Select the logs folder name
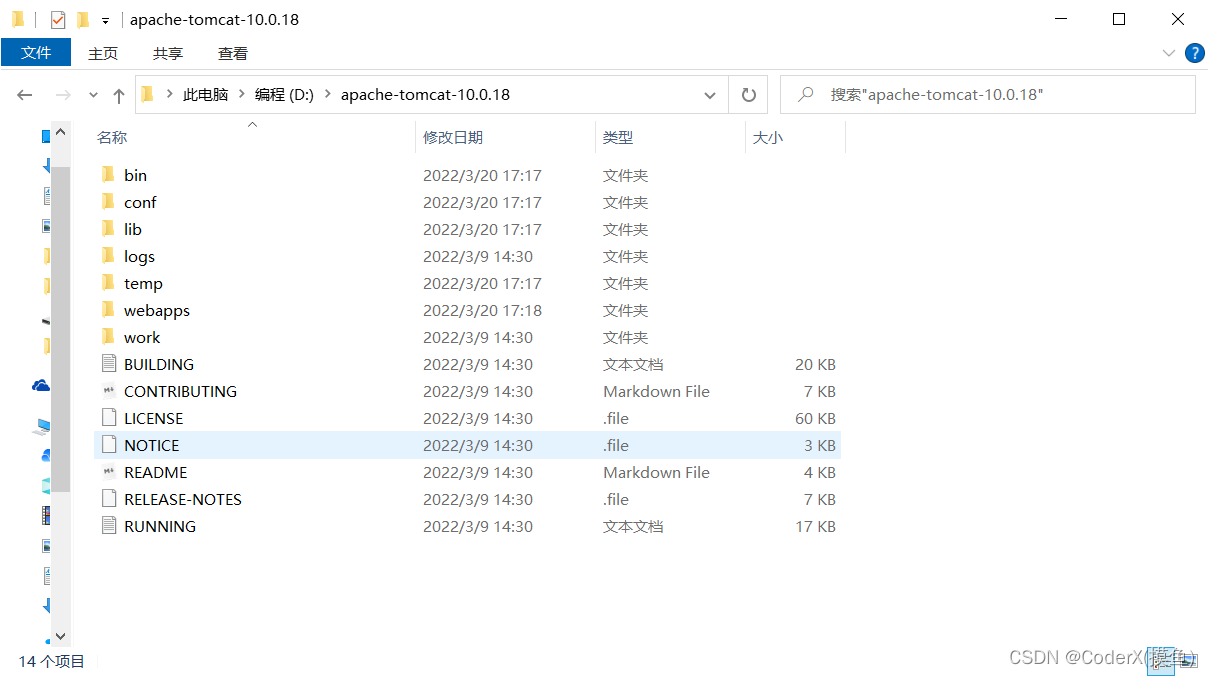The image size is (1209, 677). 139,256
